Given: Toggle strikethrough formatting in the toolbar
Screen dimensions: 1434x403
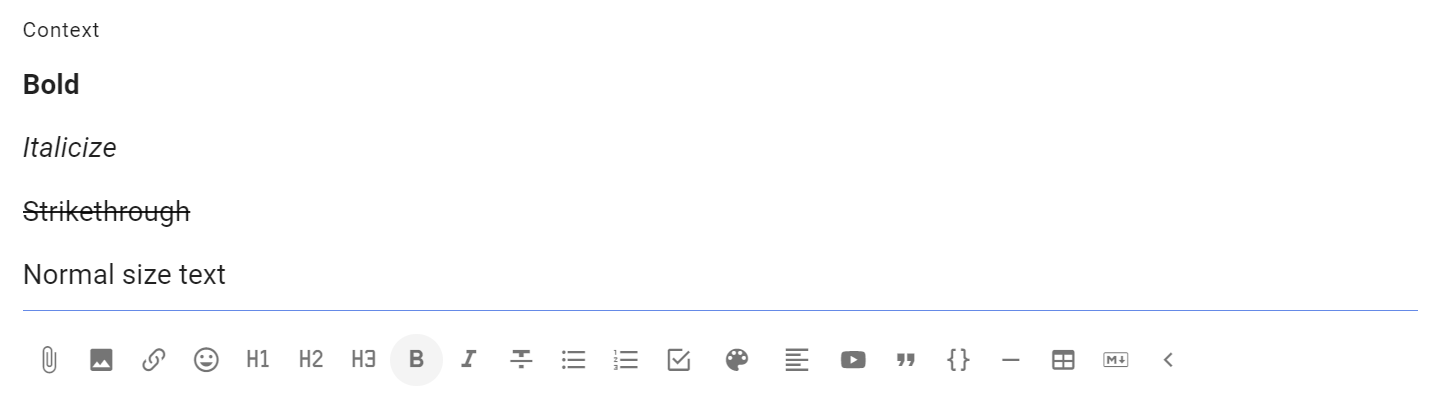Looking at the screenshot, I should pos(521,360).
